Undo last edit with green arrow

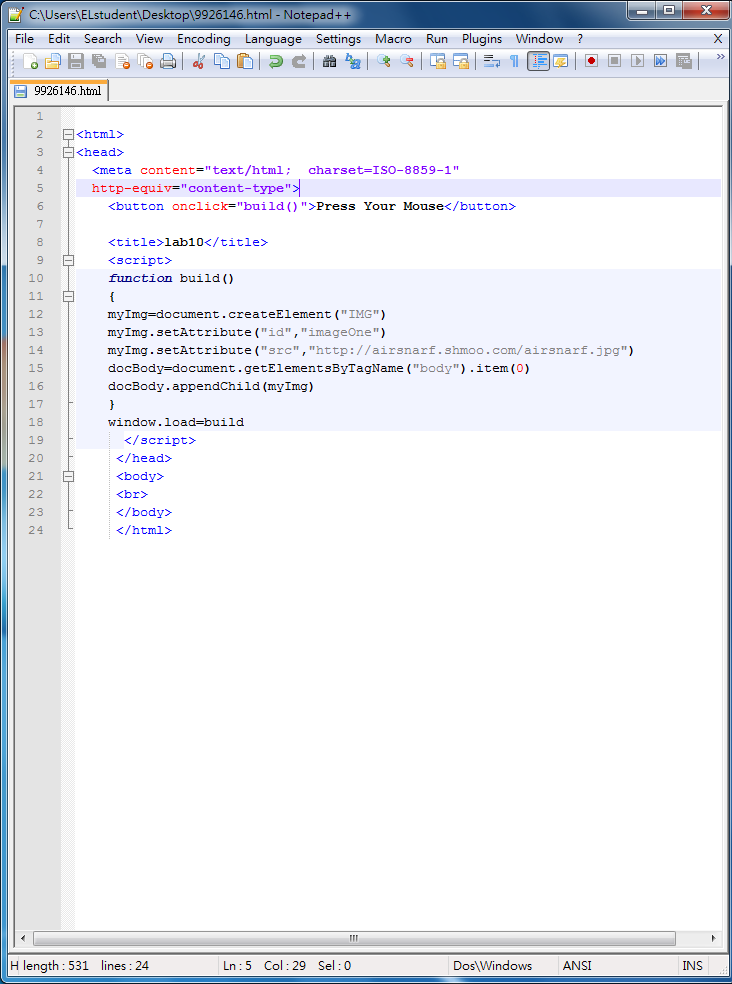(275, 61)
